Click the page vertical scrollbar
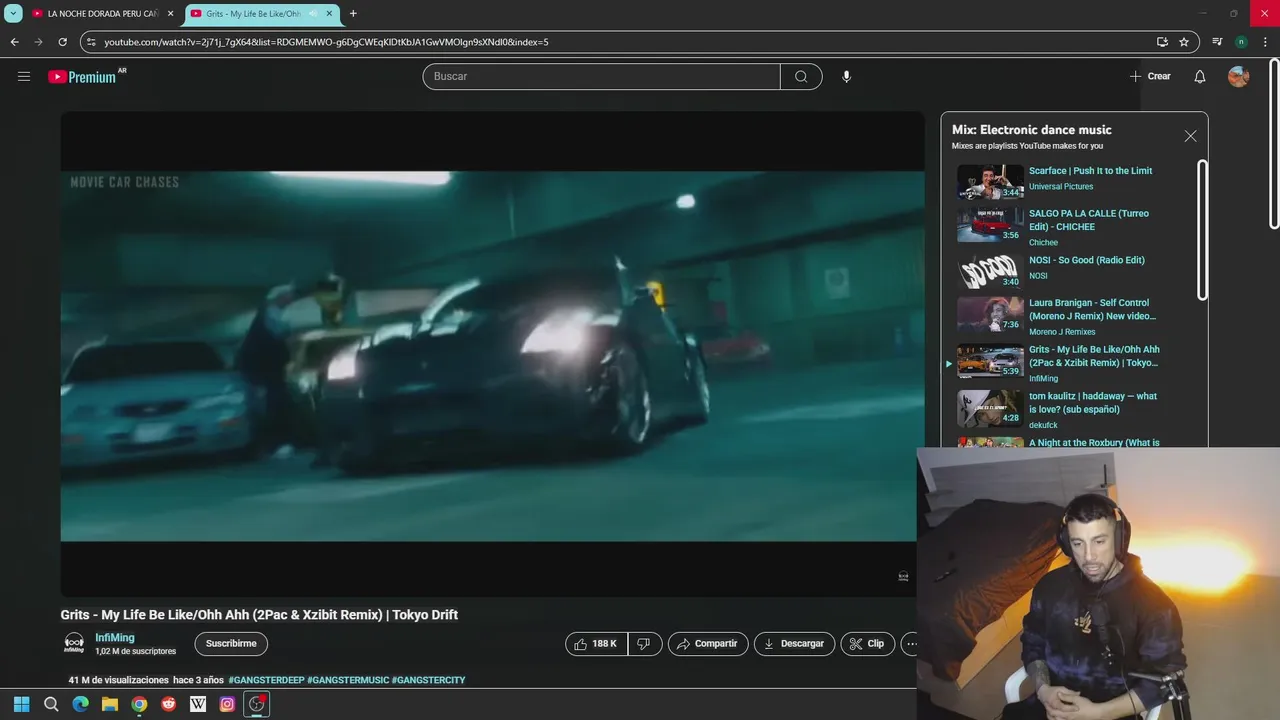1280x720 pixels. 1274,145
